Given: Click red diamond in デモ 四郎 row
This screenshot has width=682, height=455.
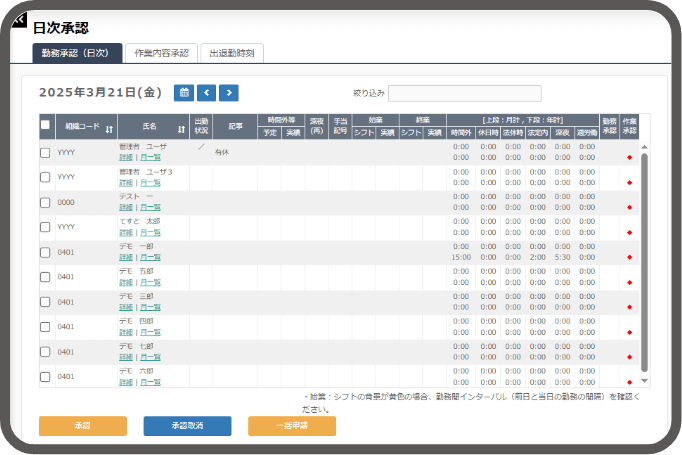Looking at the screenshot, I should [629, 333].
